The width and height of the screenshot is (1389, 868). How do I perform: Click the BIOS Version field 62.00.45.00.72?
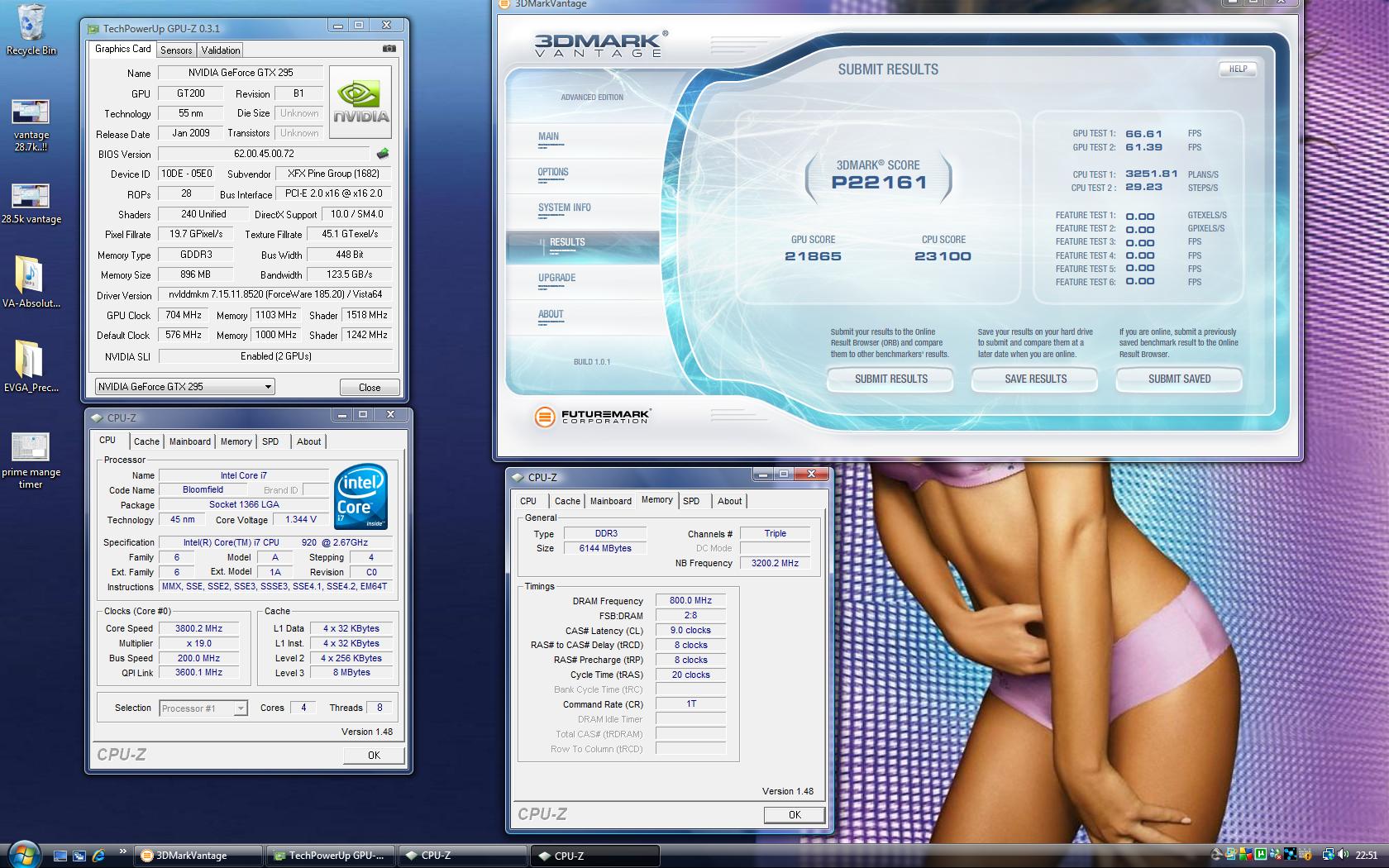(264, 154)
